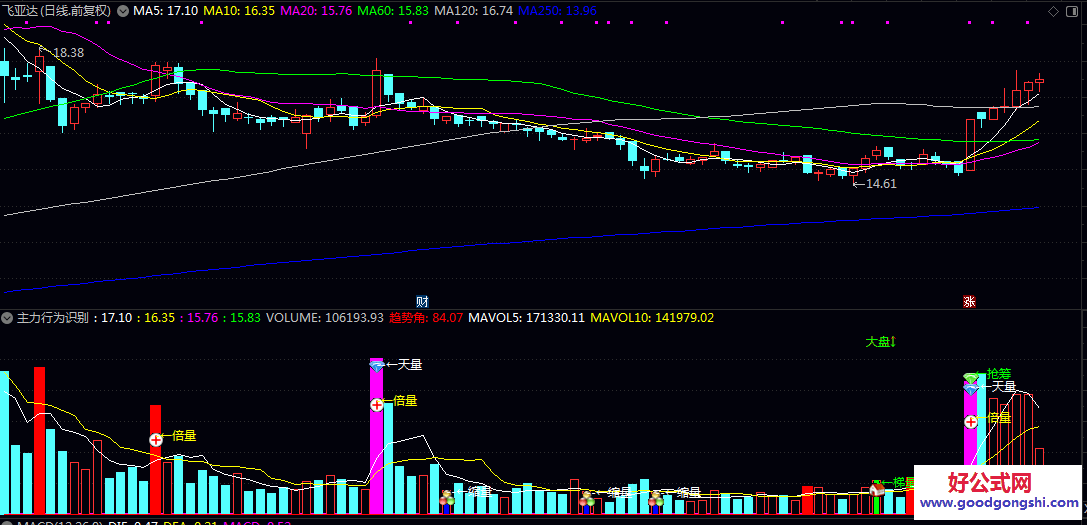Click the last red candlestick on the right
This screenshot has height=525, width=1087.
1039,82
